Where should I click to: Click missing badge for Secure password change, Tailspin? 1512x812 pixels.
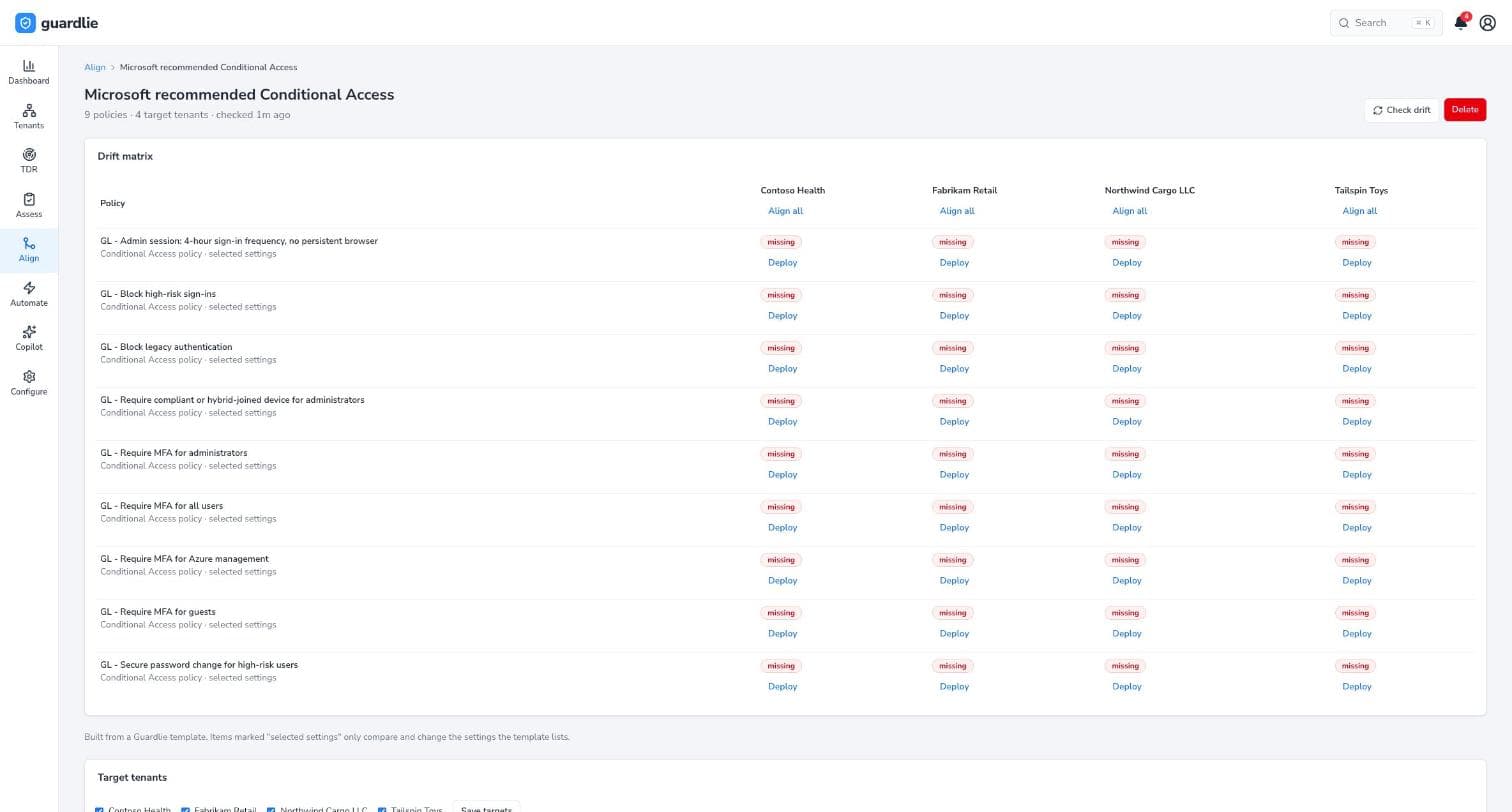click(1355, 666)
